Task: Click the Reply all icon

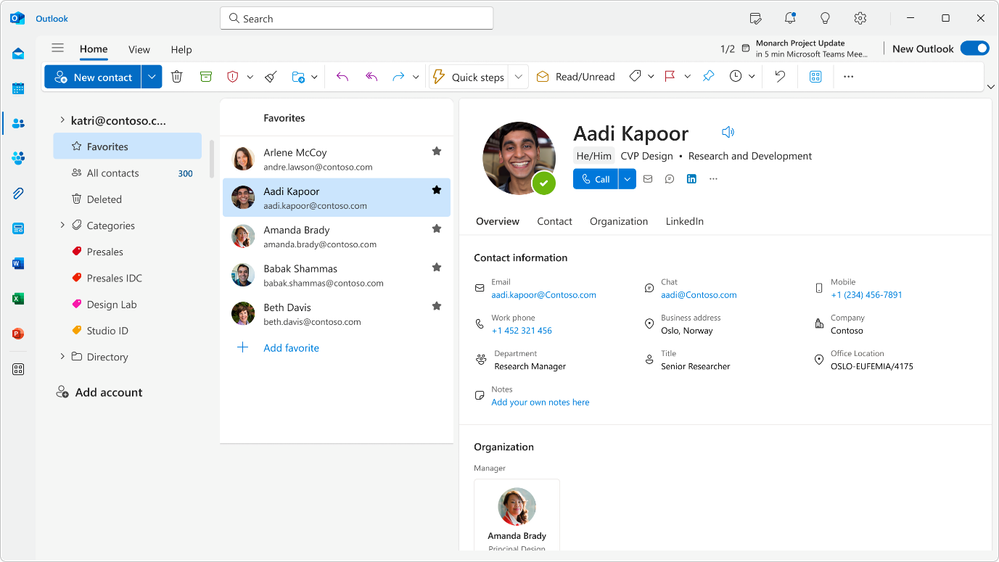Action: coord(371,76)
